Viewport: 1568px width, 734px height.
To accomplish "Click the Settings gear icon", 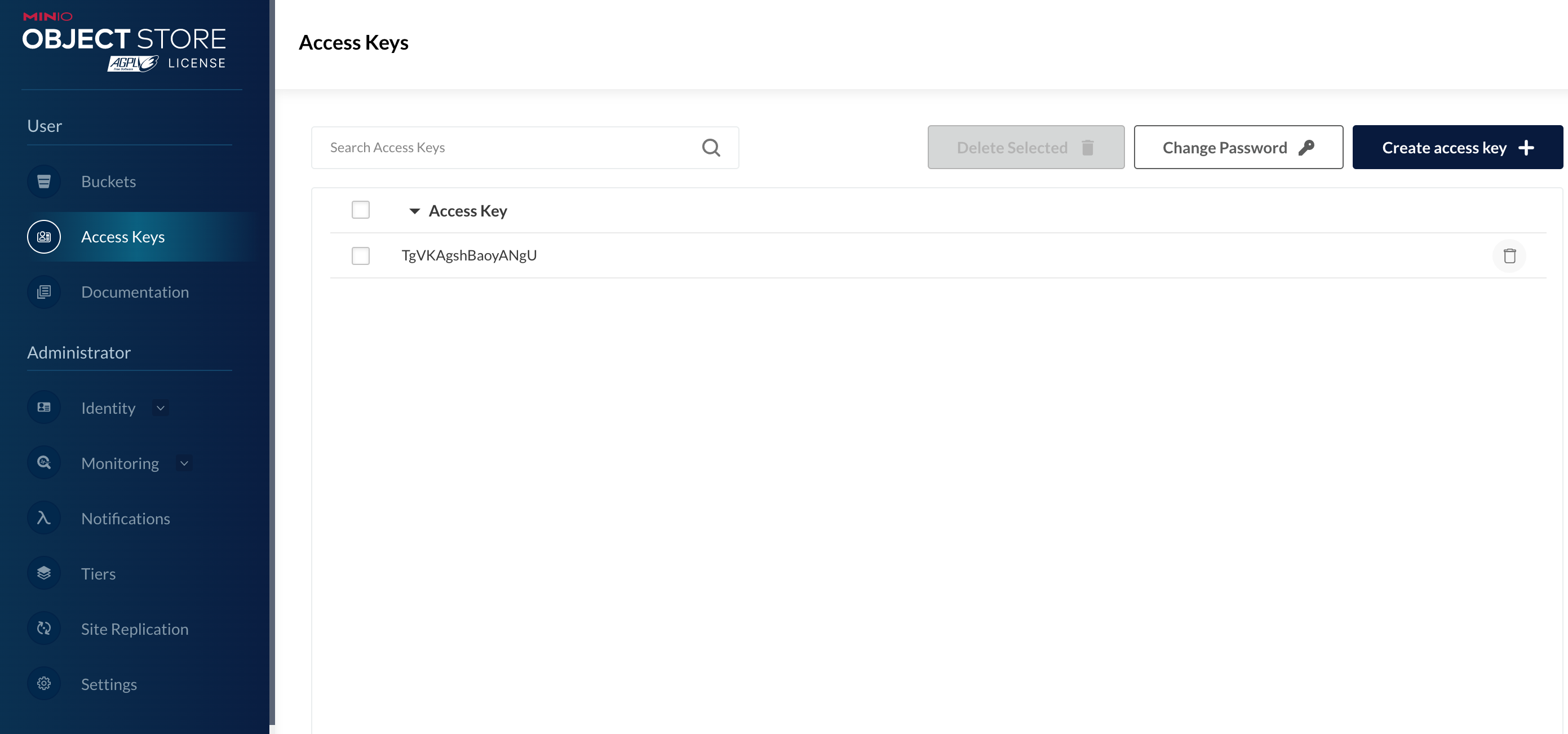I will point(44,683).
